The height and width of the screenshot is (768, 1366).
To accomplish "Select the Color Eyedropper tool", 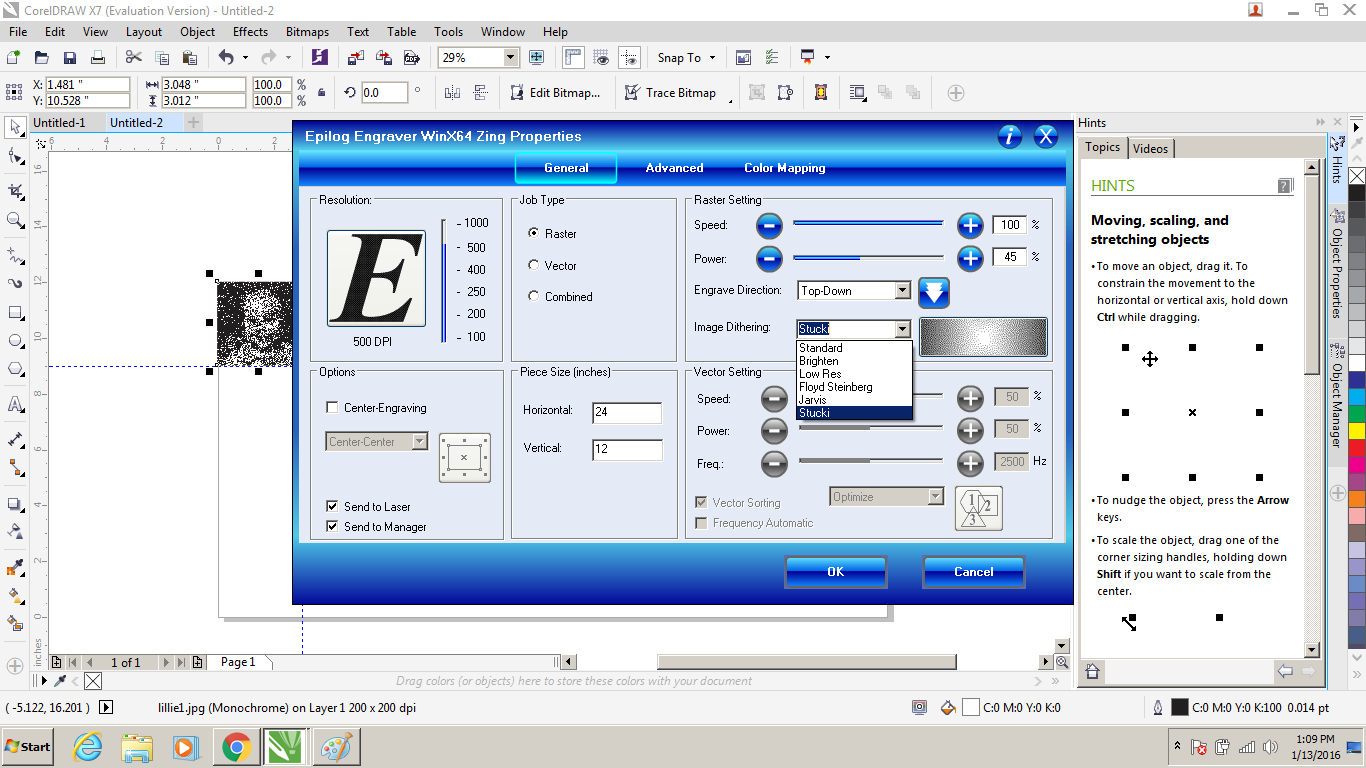I will click(x=15, y=567).
